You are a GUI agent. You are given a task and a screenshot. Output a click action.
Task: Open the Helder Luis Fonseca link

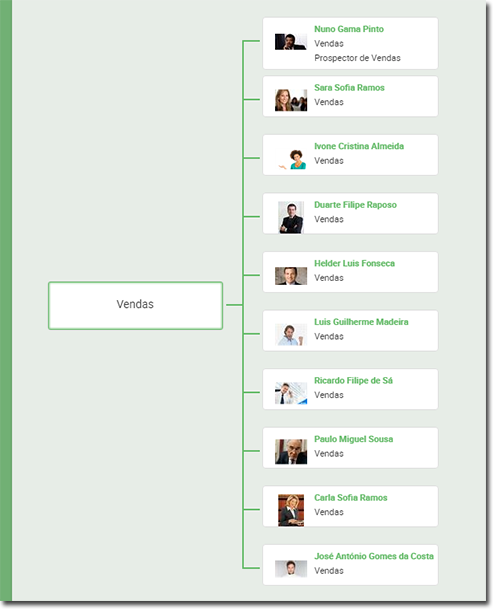[x=355, y=263]
